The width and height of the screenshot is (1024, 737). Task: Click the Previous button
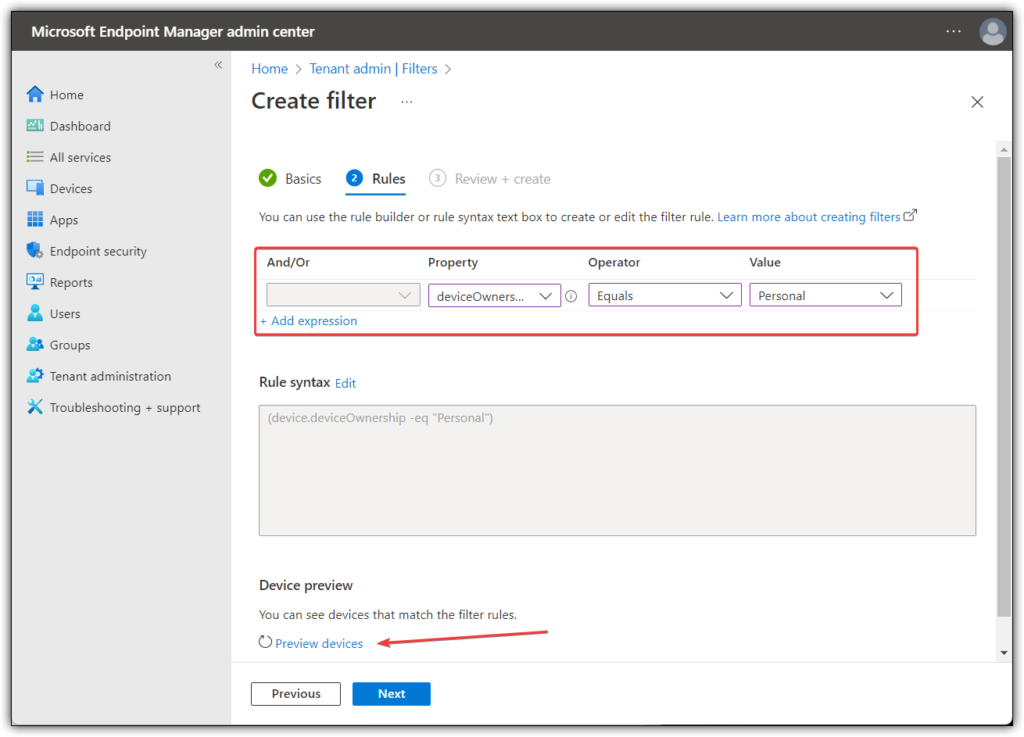[296, 693]
